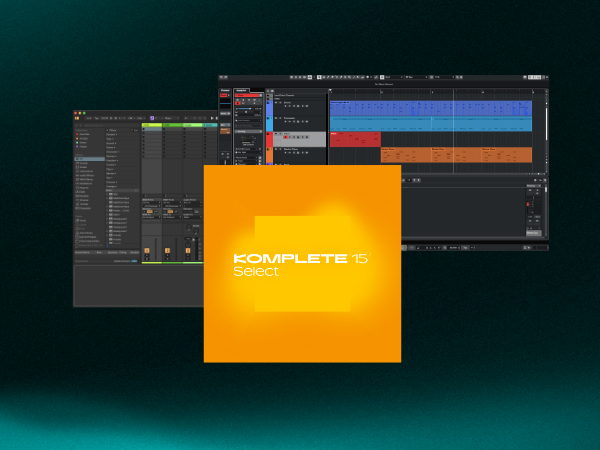Click record enable on Cubase Piano track
The height and width of the screenshot is (450, 600).
click(285, 137)
